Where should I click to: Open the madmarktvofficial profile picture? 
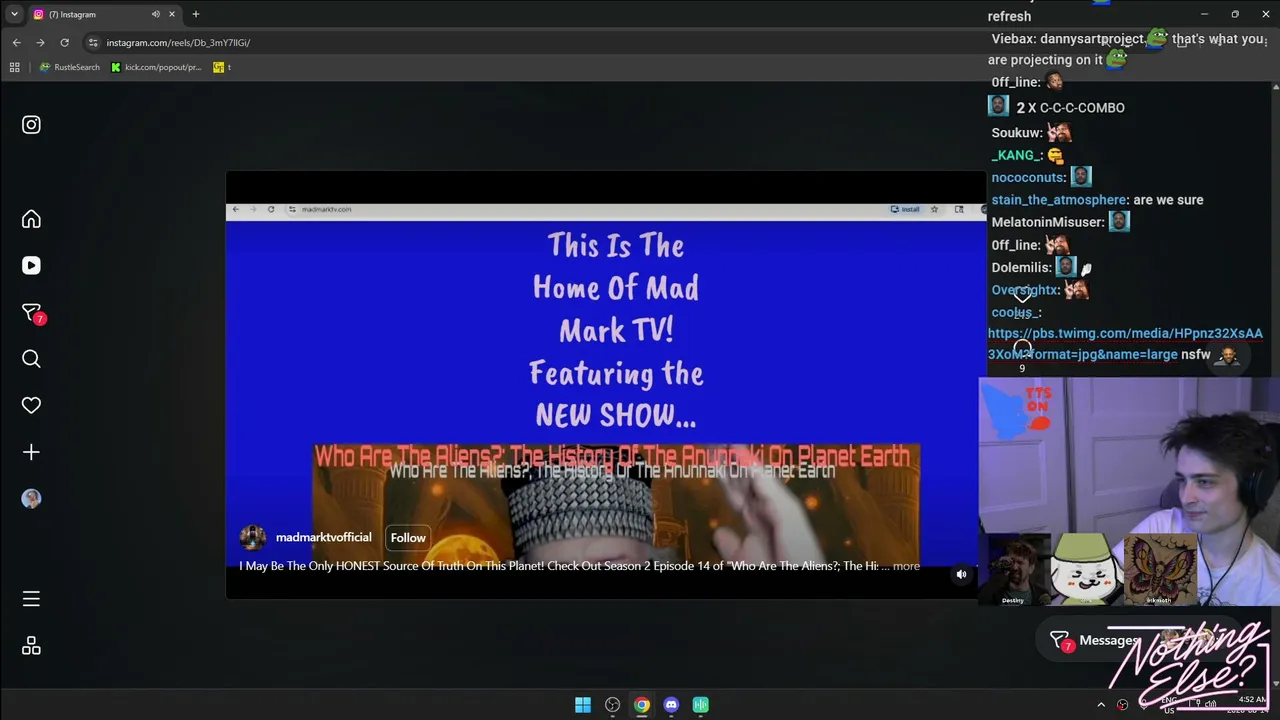(x=253, y=538)
